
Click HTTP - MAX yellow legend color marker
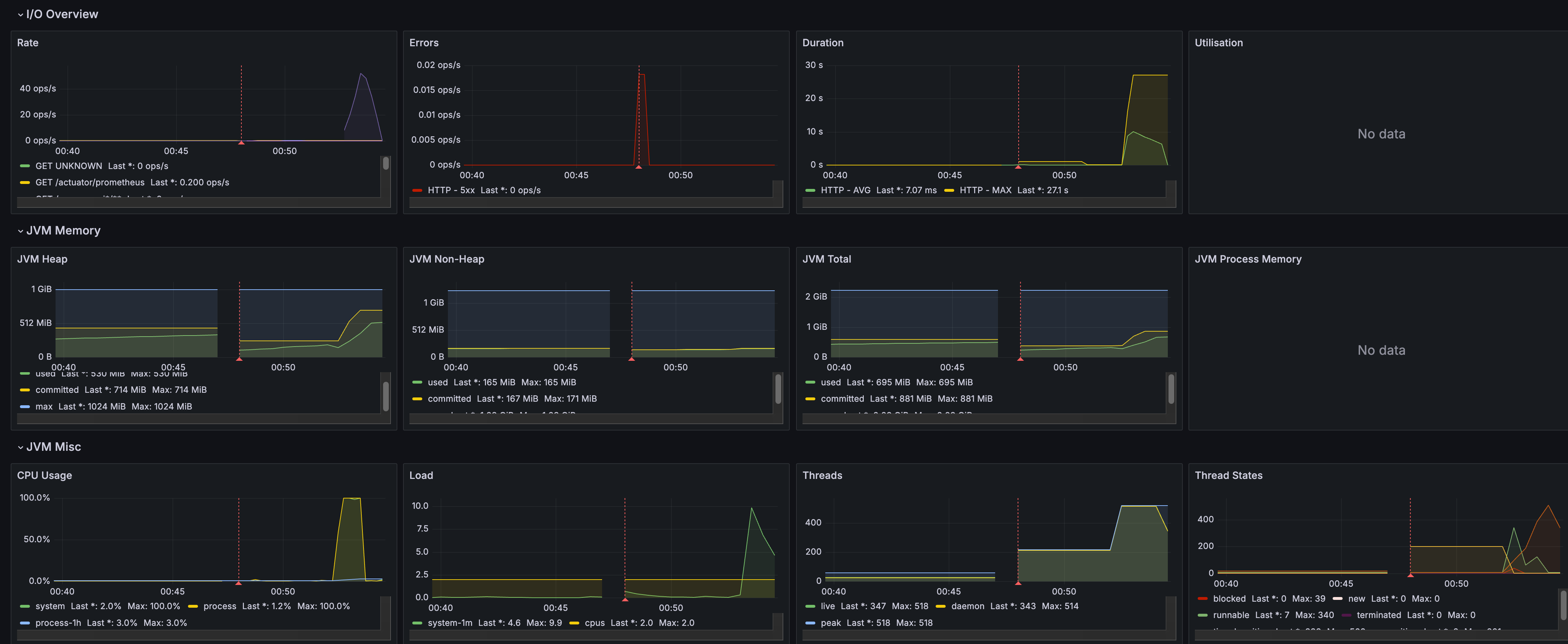click(948, 190)
